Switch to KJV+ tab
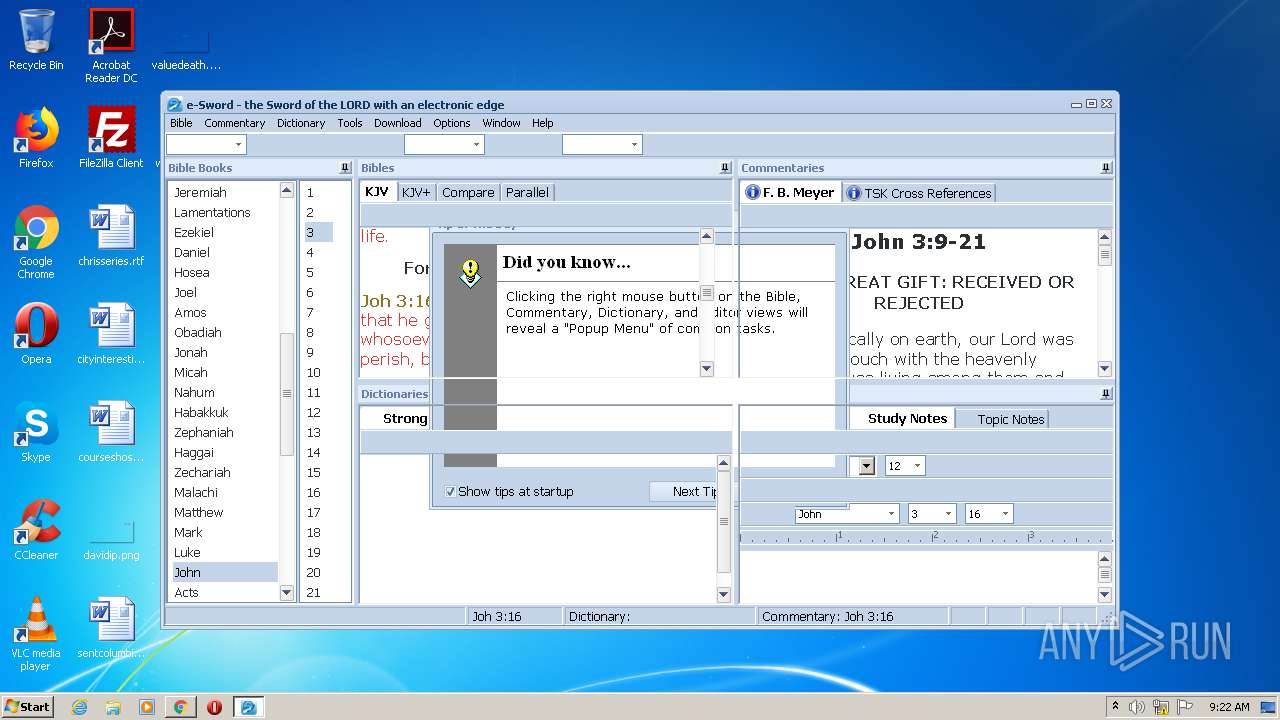The height and width of the screenshot is (720, 1280). click(416, 192)
